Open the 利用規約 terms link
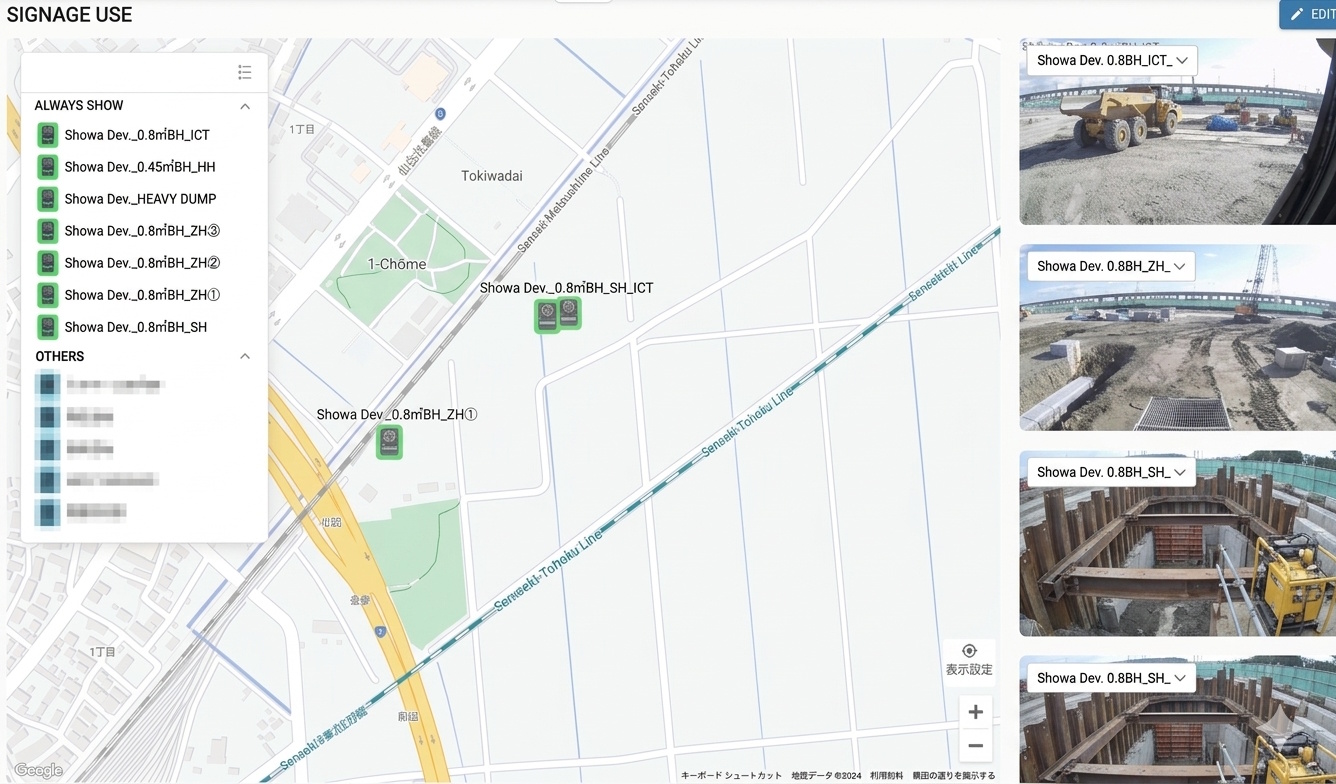 (886, 776)
